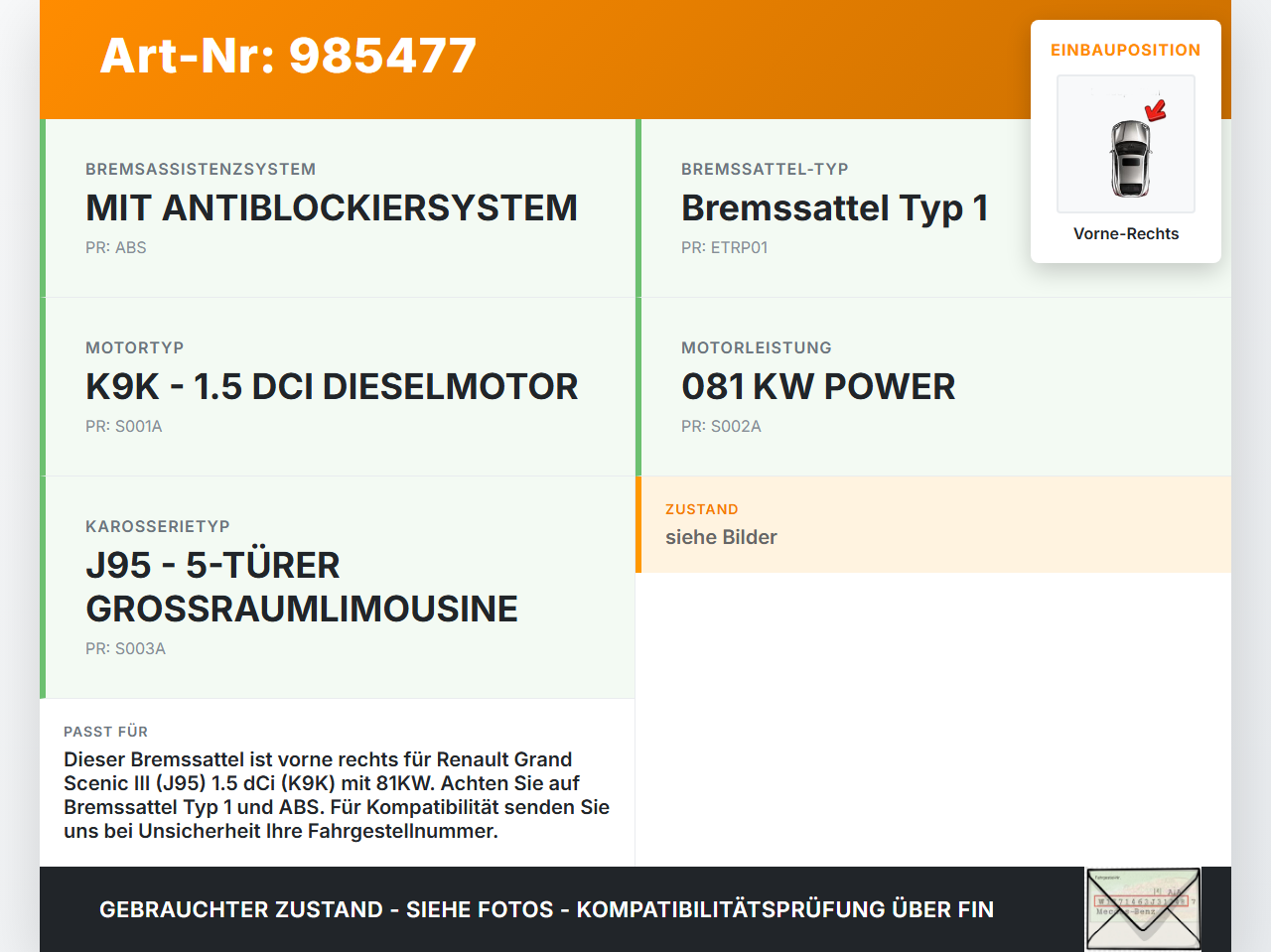The height and width of the screenshot is (952, 1271).
Task: Click the PASST FÜR compatibility description
Action: (x=337, y=795)
